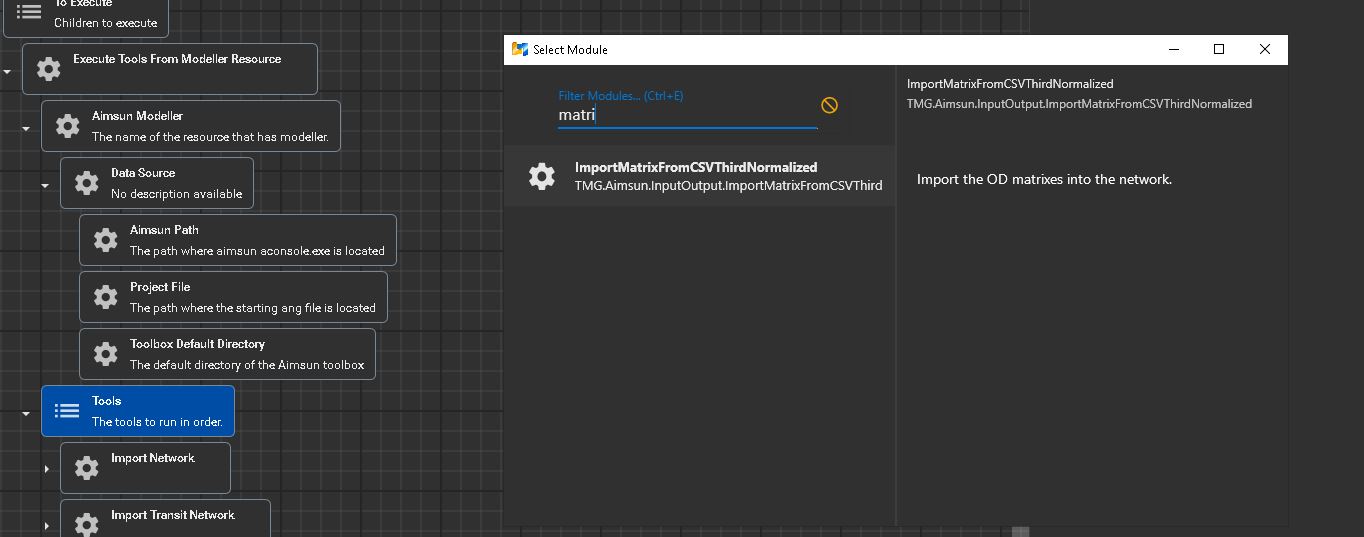
Task: Click the Import Network gear icon
Action: click(x=87, y=468)
